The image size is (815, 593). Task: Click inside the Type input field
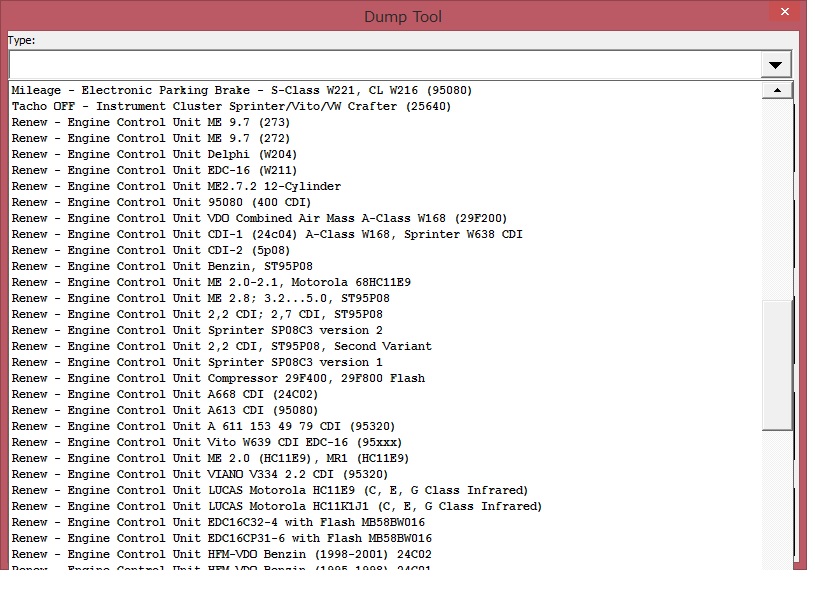(385, 65)
